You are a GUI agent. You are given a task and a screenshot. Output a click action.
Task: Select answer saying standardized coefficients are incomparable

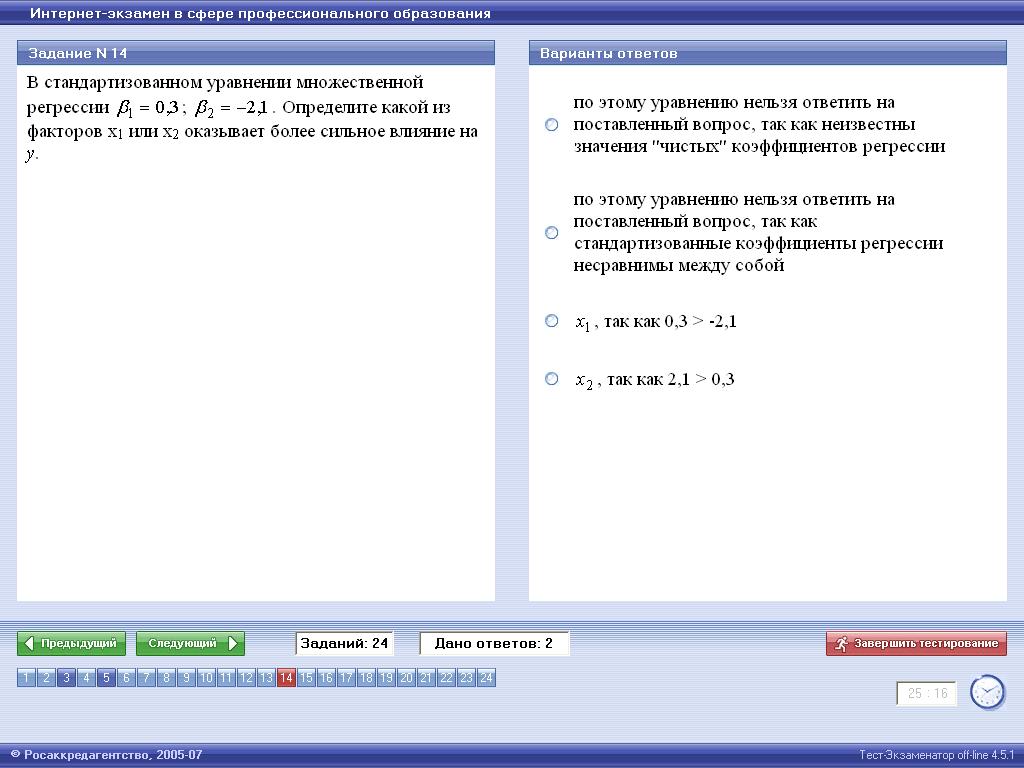[x=552, y=232]
